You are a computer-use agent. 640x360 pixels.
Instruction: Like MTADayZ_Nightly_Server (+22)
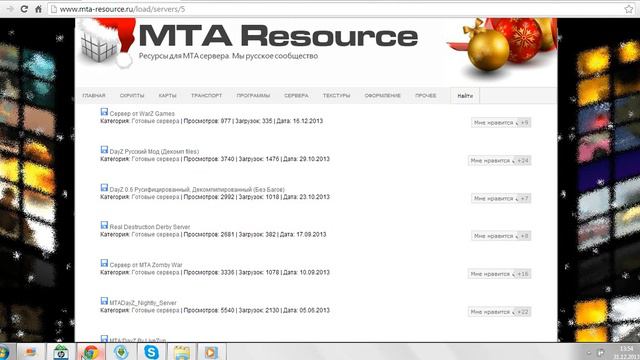pos(500,312)
